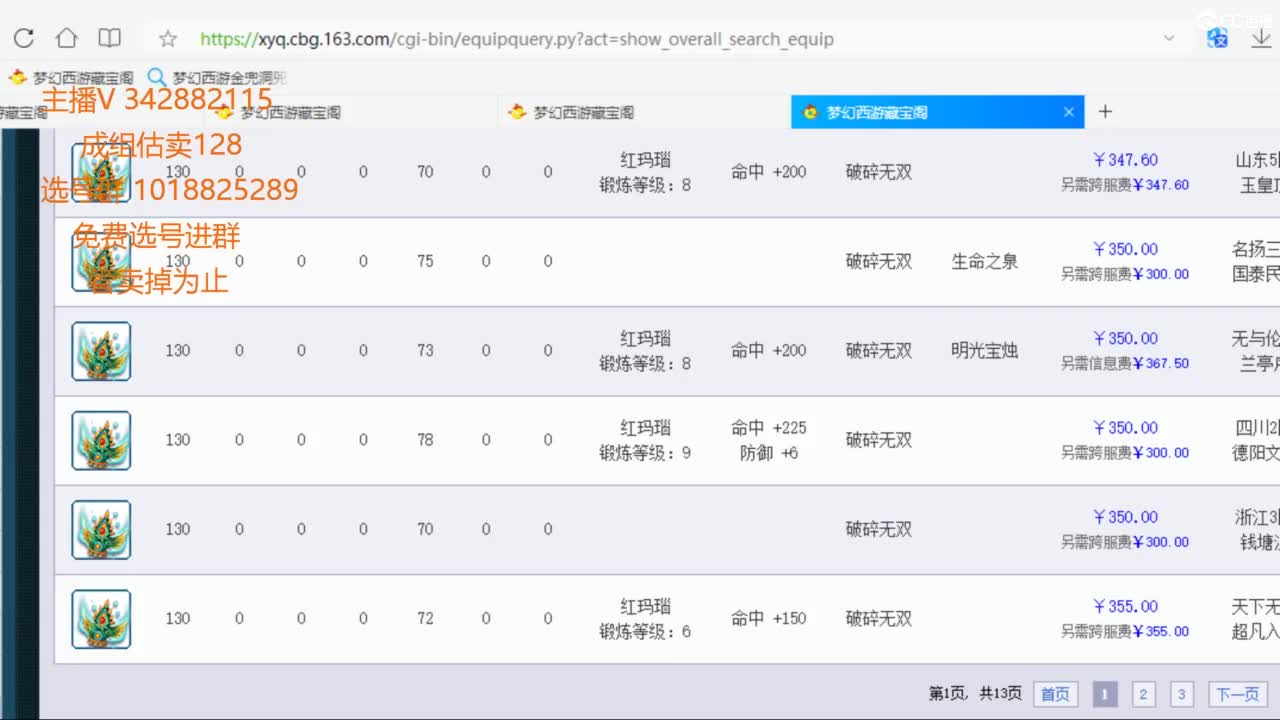Open the translate page icon
Screen dimensions: 1280x720
pyautogui.click(x=1217, y=39)
